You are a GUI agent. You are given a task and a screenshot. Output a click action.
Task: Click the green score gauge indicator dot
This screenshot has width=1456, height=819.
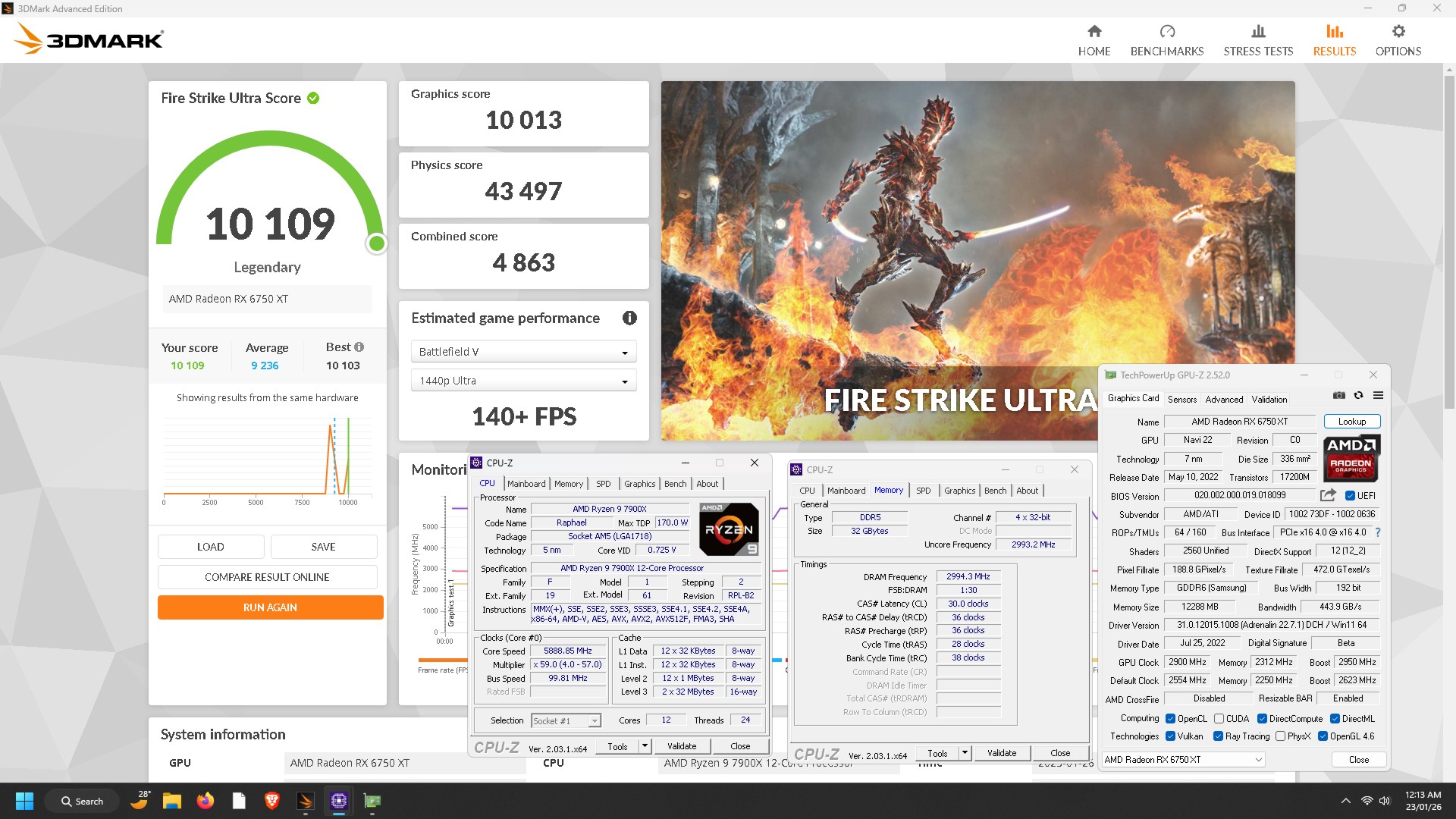click(376, 243)
